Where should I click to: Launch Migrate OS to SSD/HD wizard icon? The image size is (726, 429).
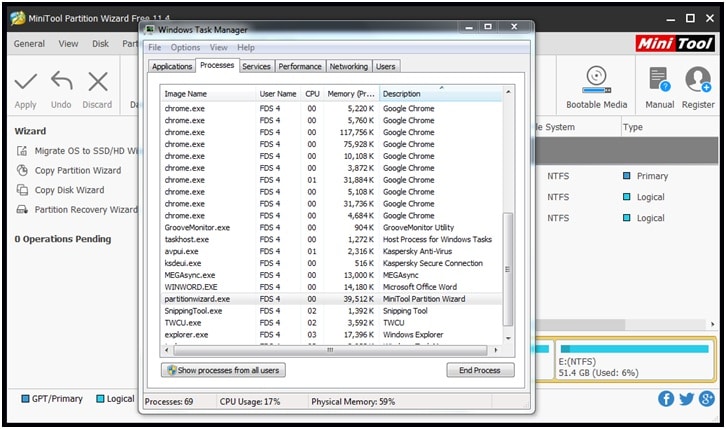[22, 151]
